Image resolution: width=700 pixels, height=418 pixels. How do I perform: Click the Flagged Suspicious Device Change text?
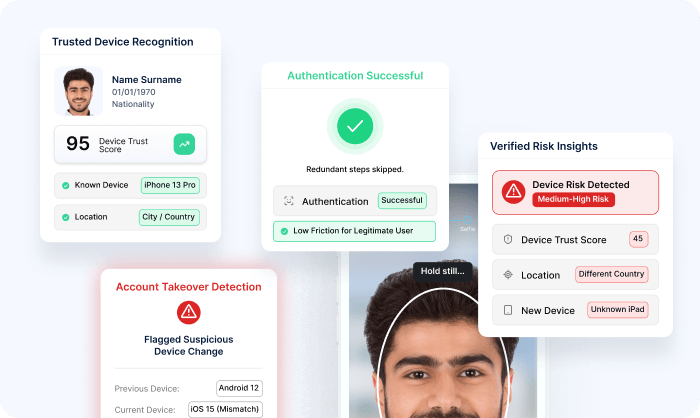(x=188, y=346)
